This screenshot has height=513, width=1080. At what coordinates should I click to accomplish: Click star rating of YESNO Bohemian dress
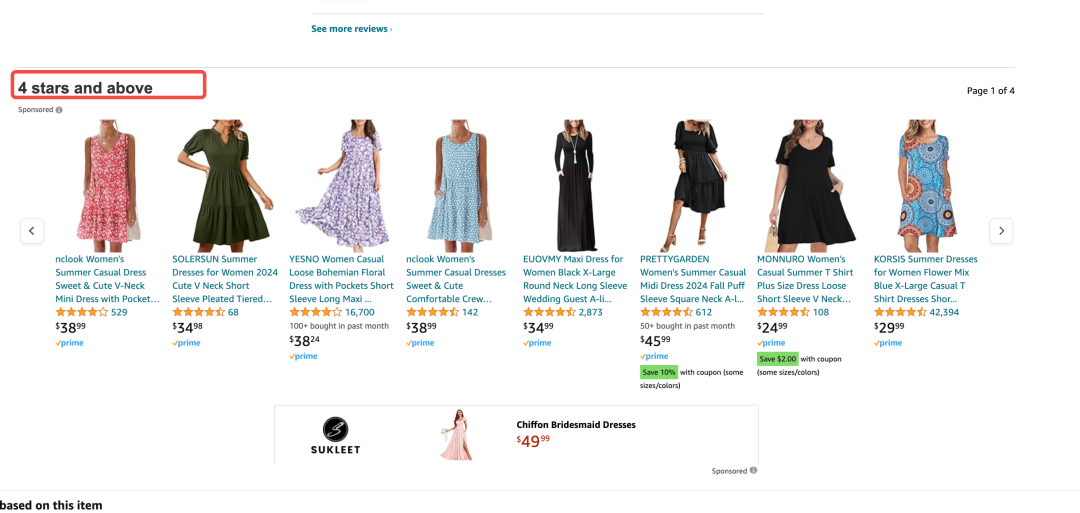tap(315, 312)
